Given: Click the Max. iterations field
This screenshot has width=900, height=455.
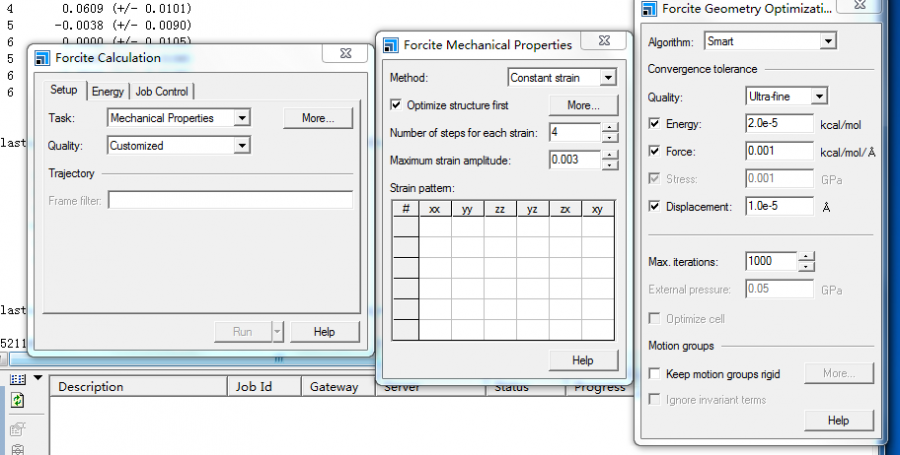Looking at the screenshot, I should point(771,261).
